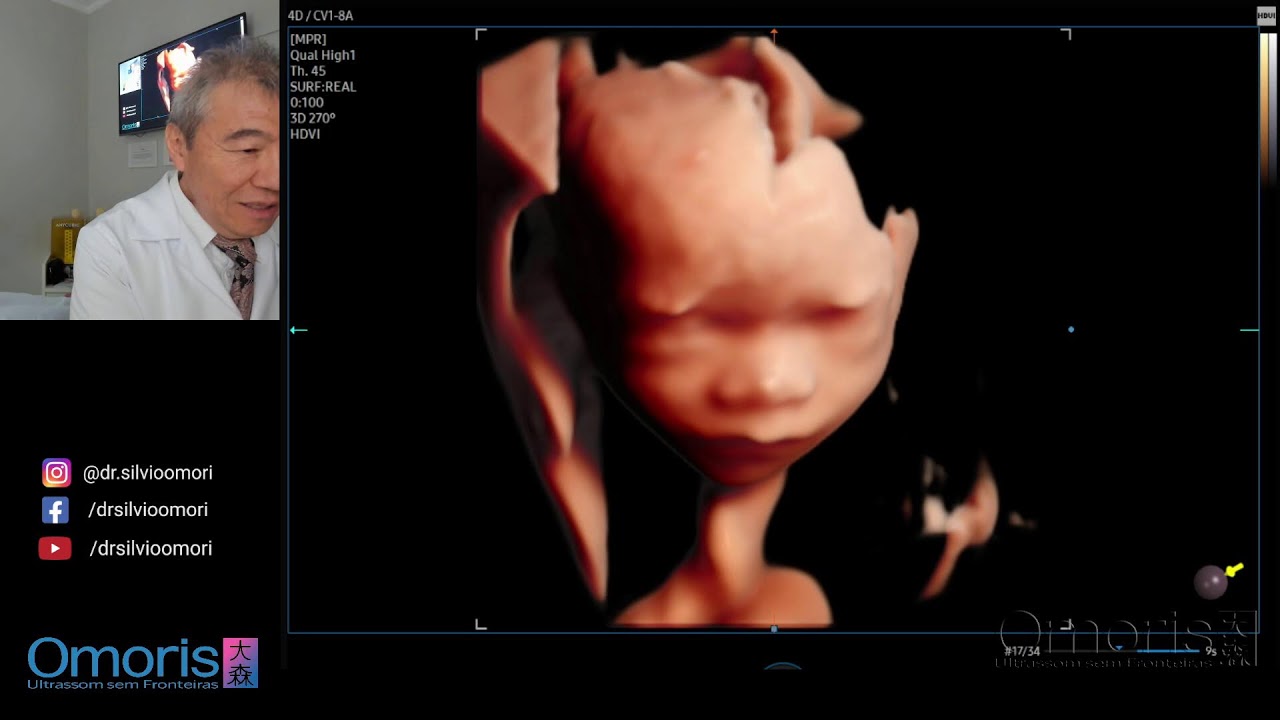Click the "HDVI" label in the info list
Screen dimensions: 1280x720
(305, 134)
